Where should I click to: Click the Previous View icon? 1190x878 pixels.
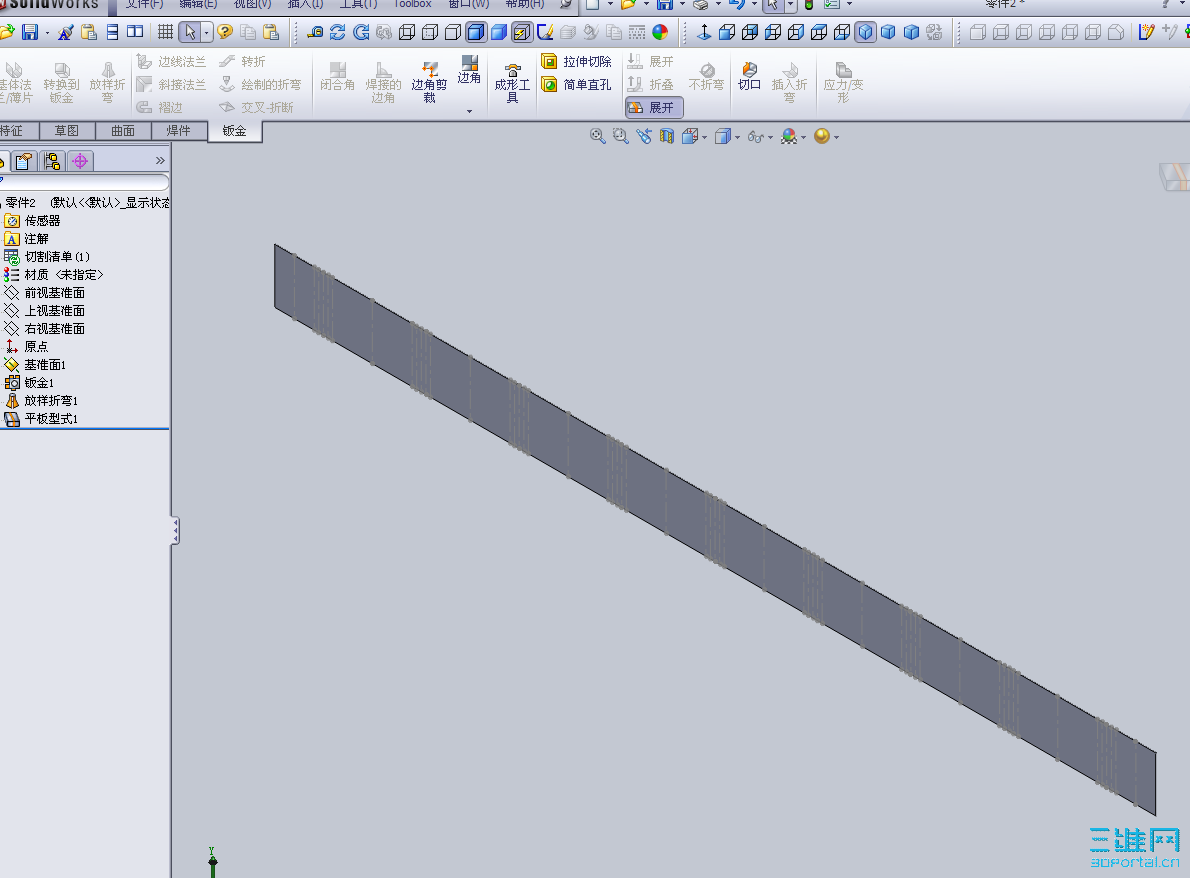tap(644, 136)
